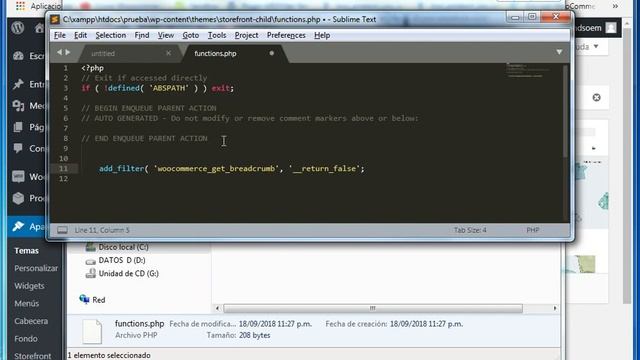Click Explorer scrollbar left arrow
Screen dimensions: 640x360
pyautogui.click(x=217, y=308)
